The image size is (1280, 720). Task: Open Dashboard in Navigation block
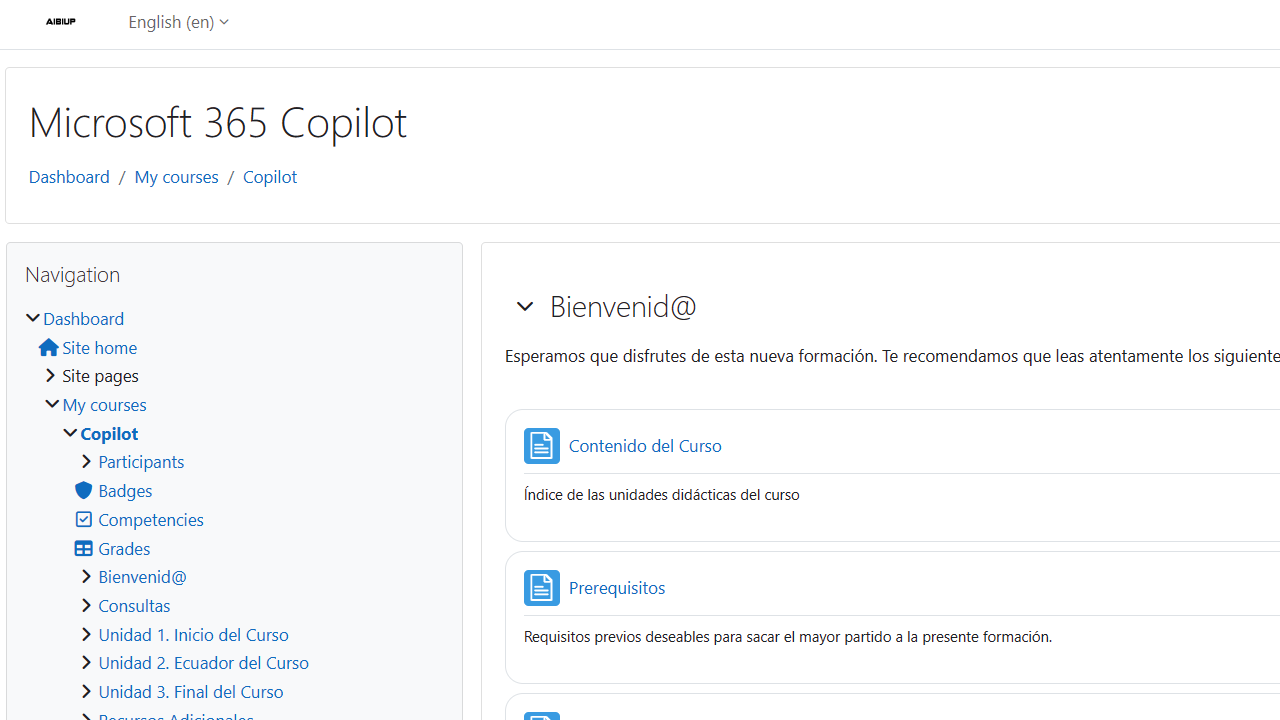pyautogui.click(x=84, y=318)
